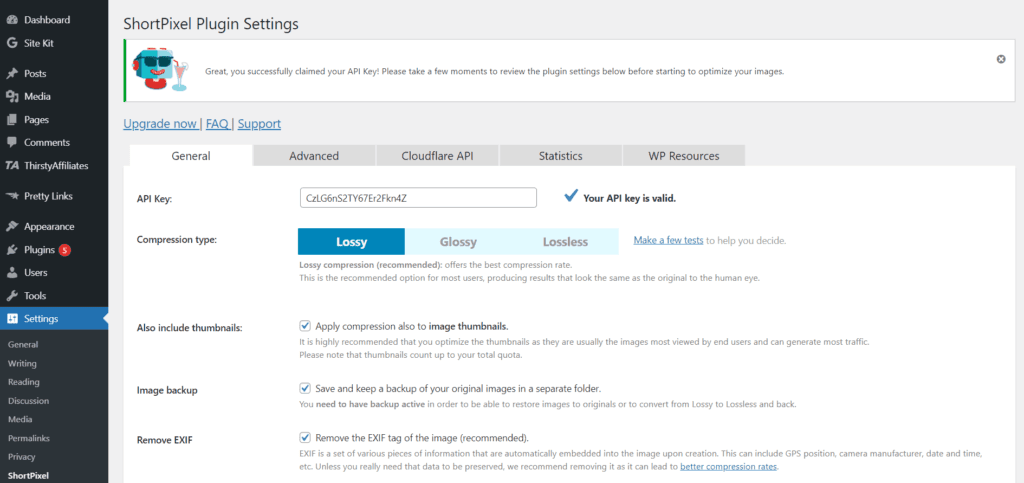Click the blue API key valid checkmark
This screenshot has height=483, width=1024.
(x=571, y=196)
